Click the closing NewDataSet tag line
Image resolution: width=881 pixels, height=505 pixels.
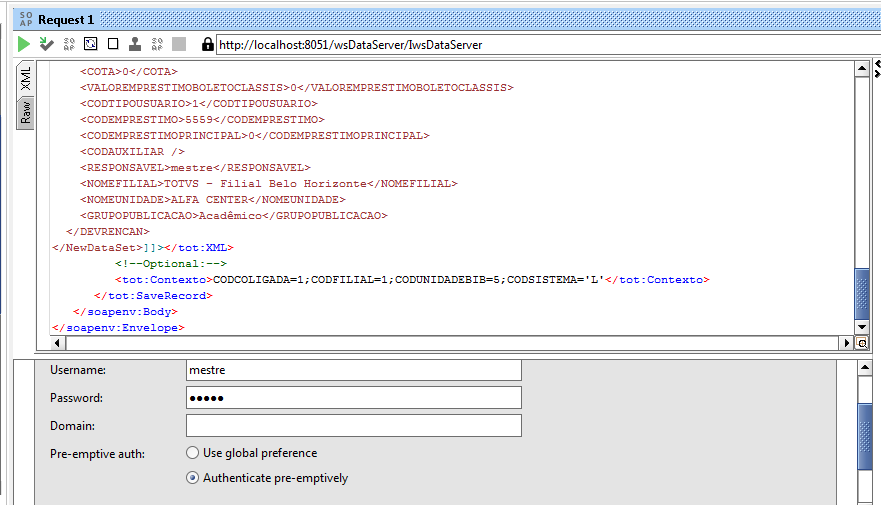[143, 248]
